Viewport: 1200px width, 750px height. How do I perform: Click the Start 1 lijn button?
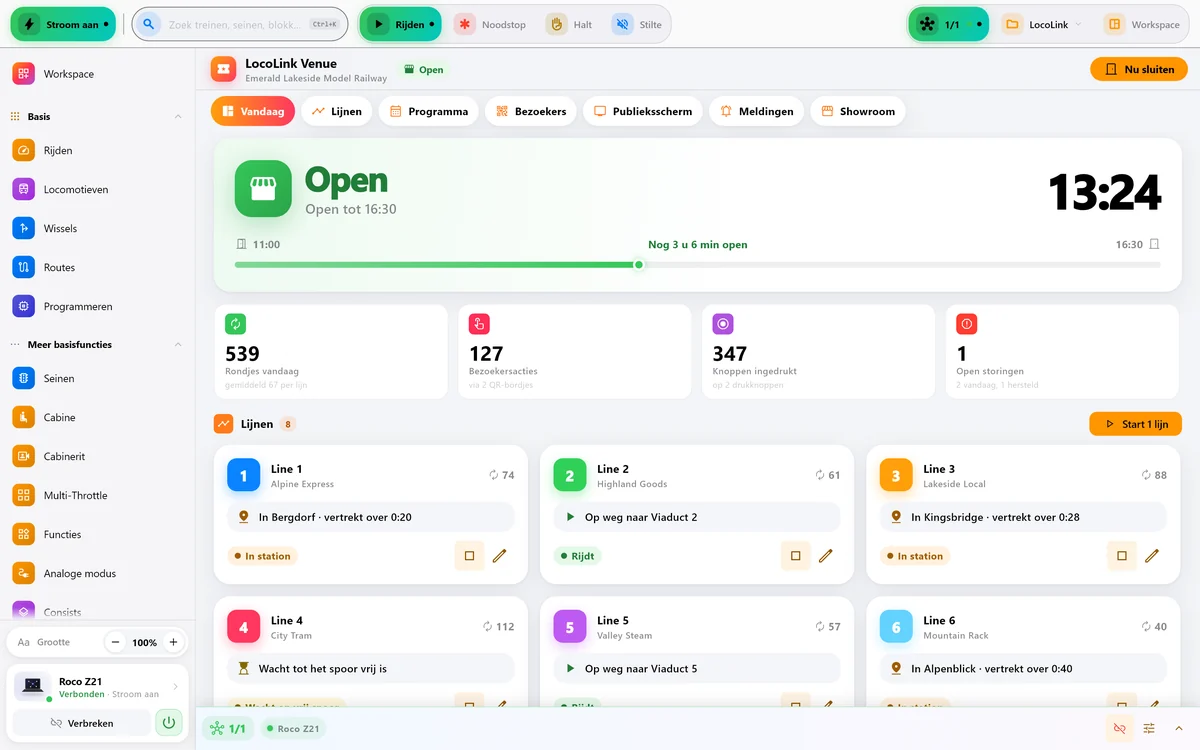click(x=1135, y=424)
